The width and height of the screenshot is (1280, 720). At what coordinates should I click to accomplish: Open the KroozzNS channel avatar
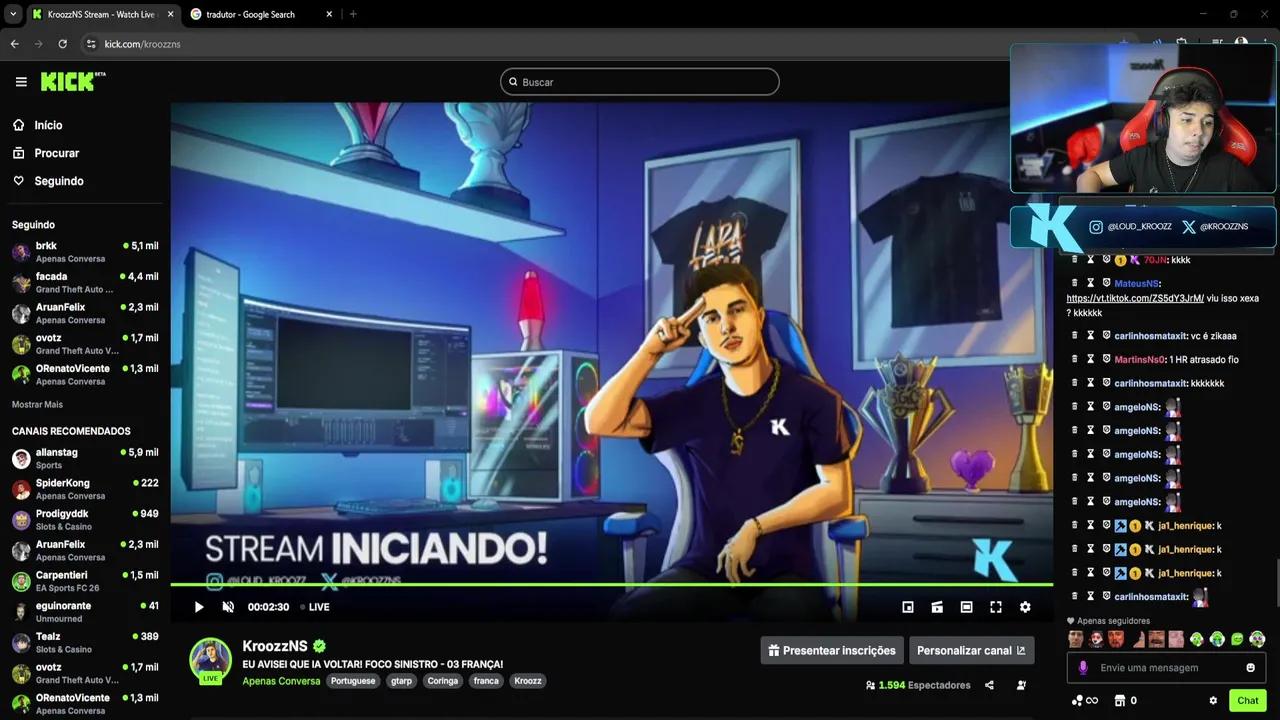click(210, 659)
